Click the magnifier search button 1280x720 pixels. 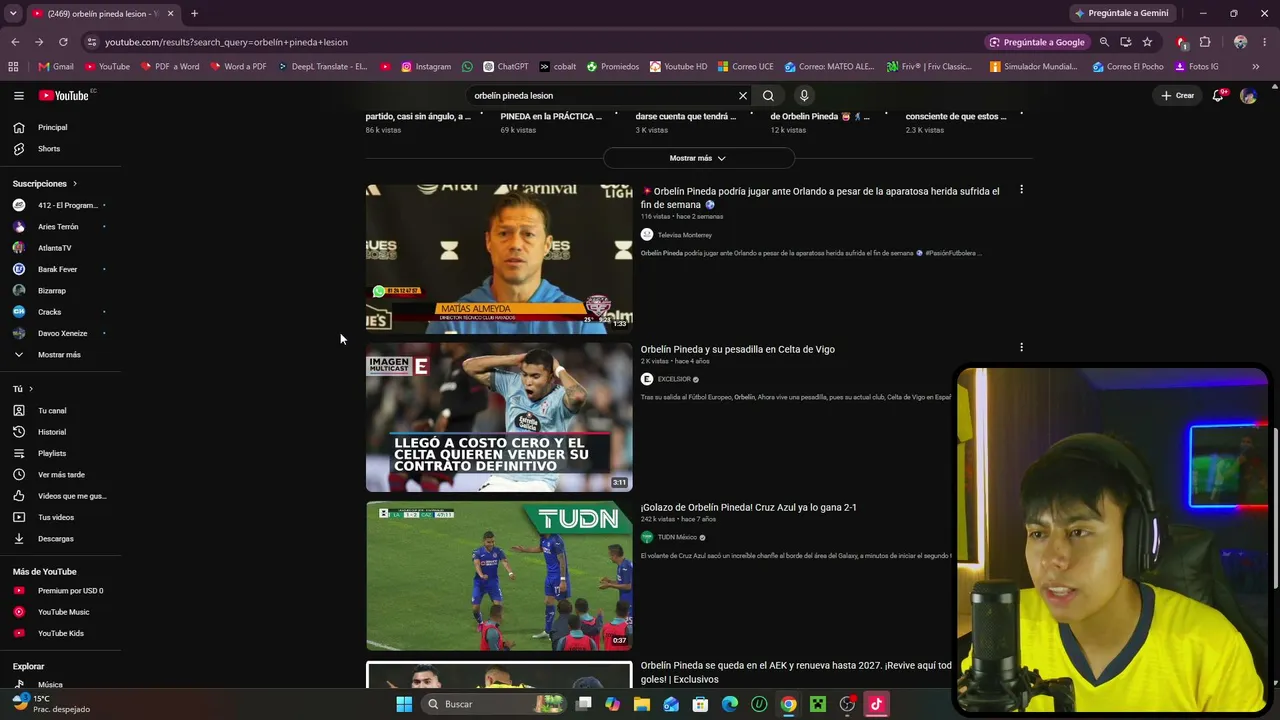(x=768, y=96)
